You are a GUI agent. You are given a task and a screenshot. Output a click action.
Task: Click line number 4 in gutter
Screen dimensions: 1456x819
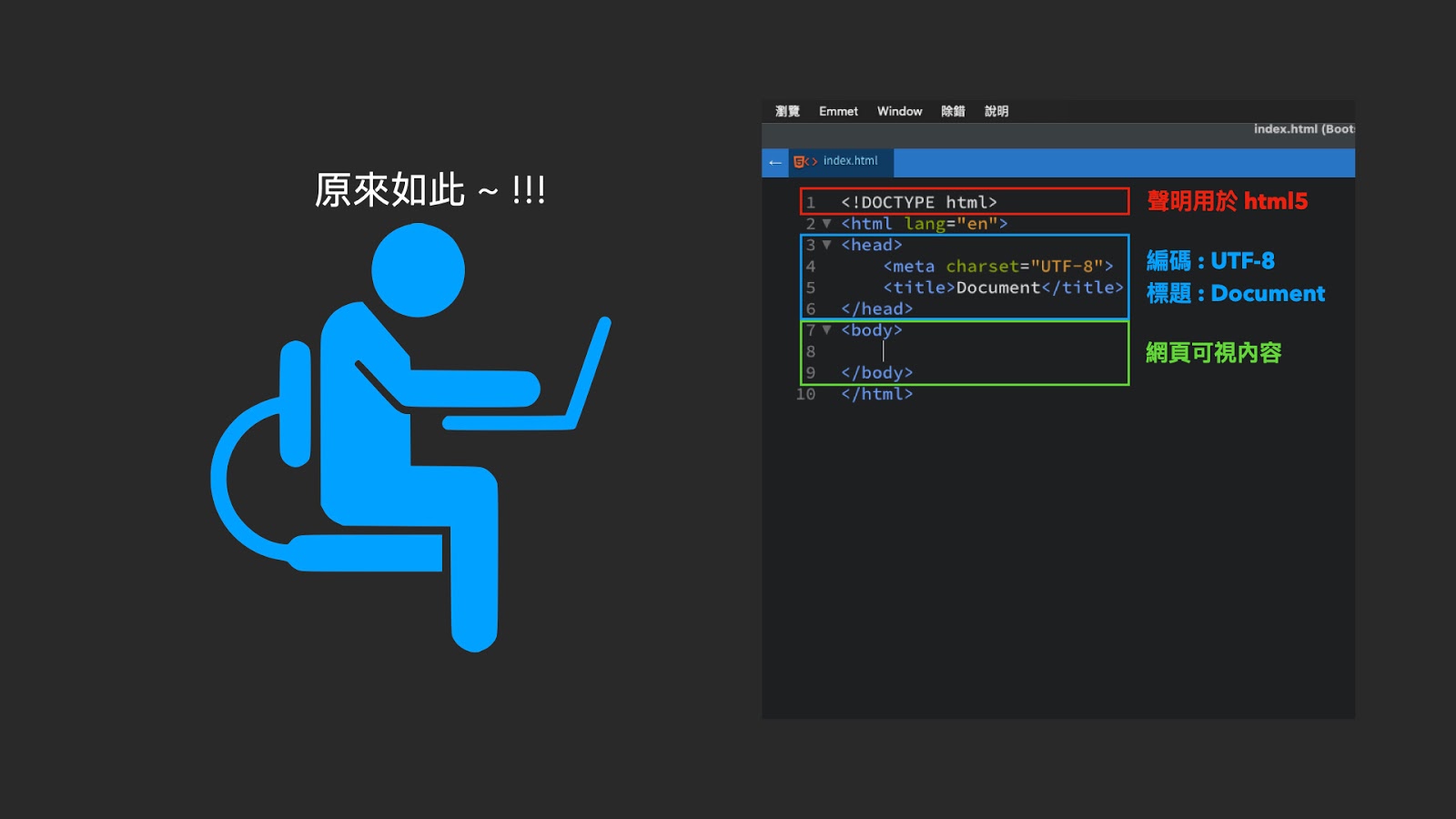(x=810, y=267)
